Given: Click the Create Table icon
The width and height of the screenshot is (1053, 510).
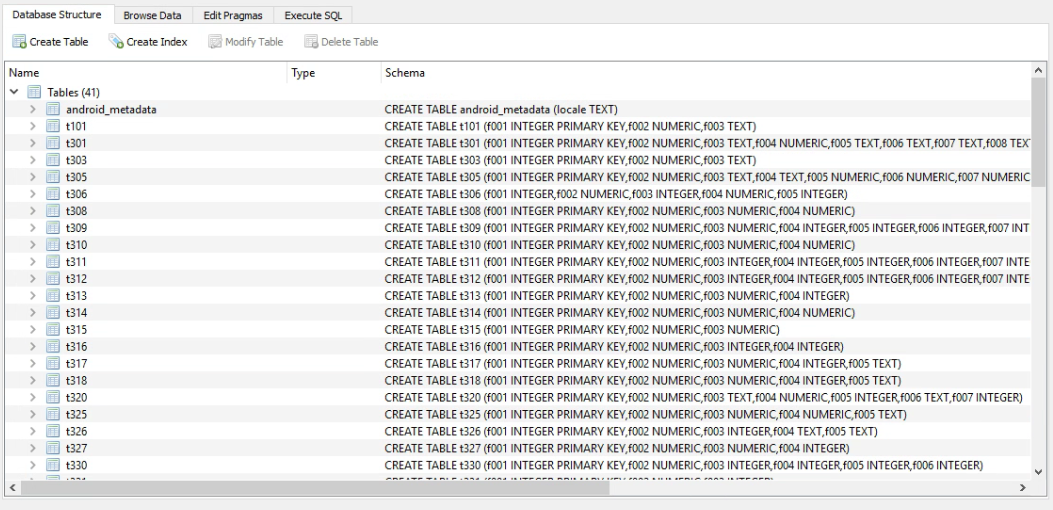Looking at the screenshot, I should coord(20,41).
